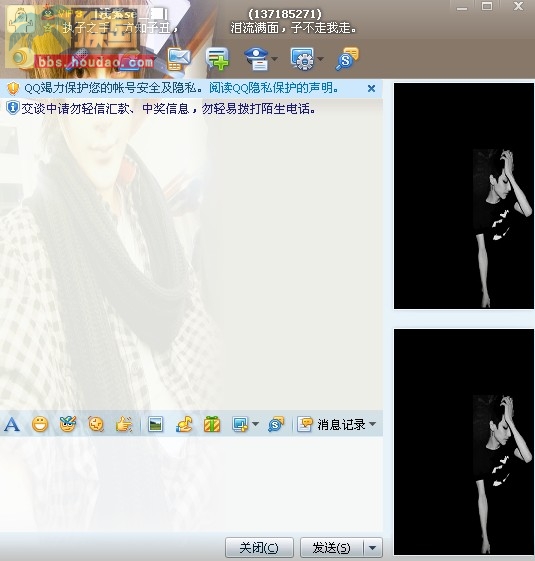Screen dimensions: 535x561
Task: Click signature text 泪流满面,子不走我走
Action: pos(293,28)
